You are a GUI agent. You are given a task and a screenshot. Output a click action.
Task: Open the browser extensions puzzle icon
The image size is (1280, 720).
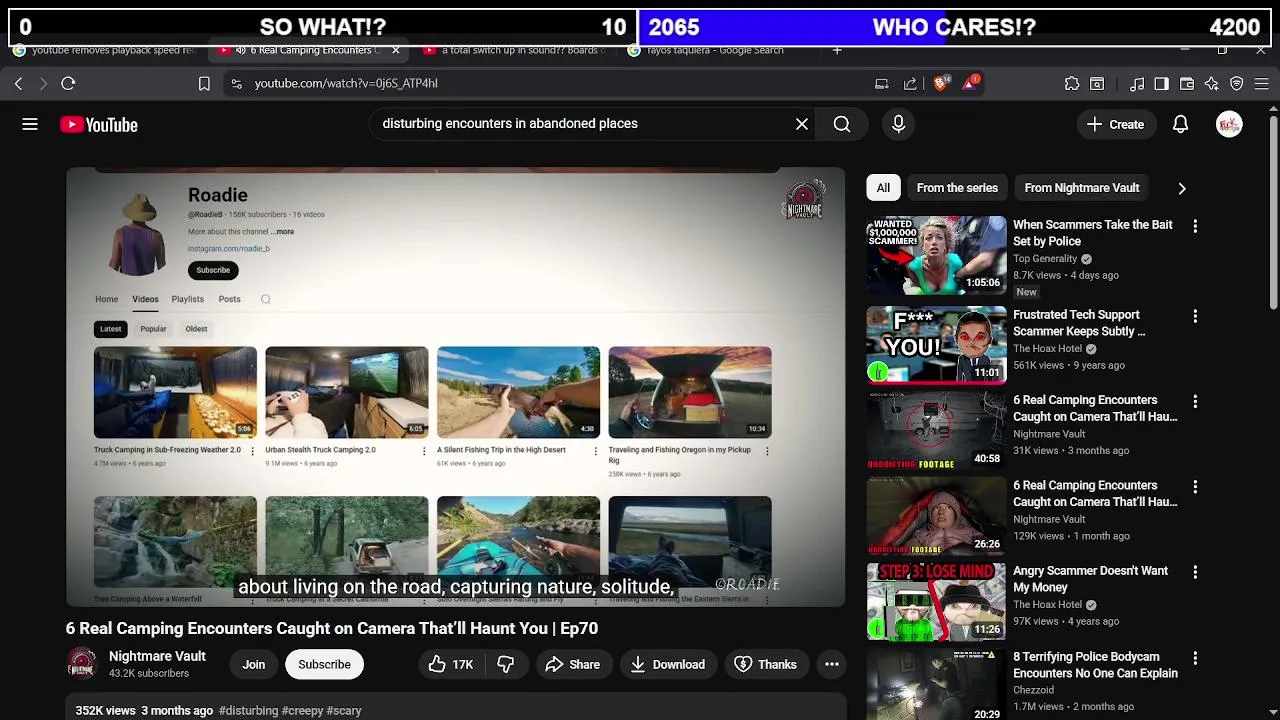1072,84
